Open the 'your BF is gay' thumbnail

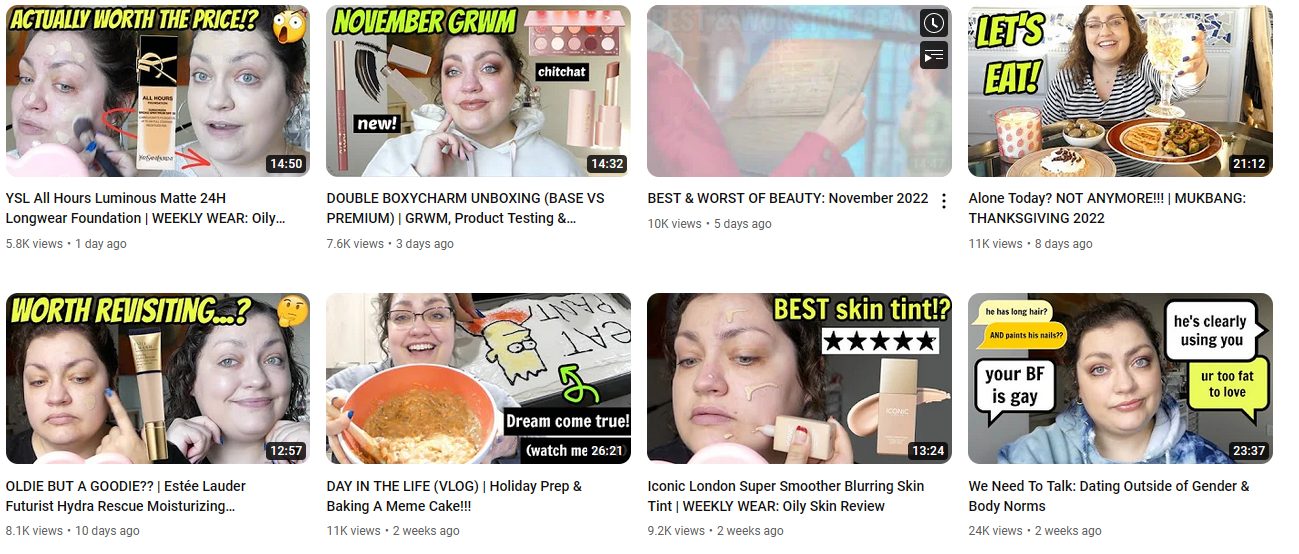(1120, 378)
